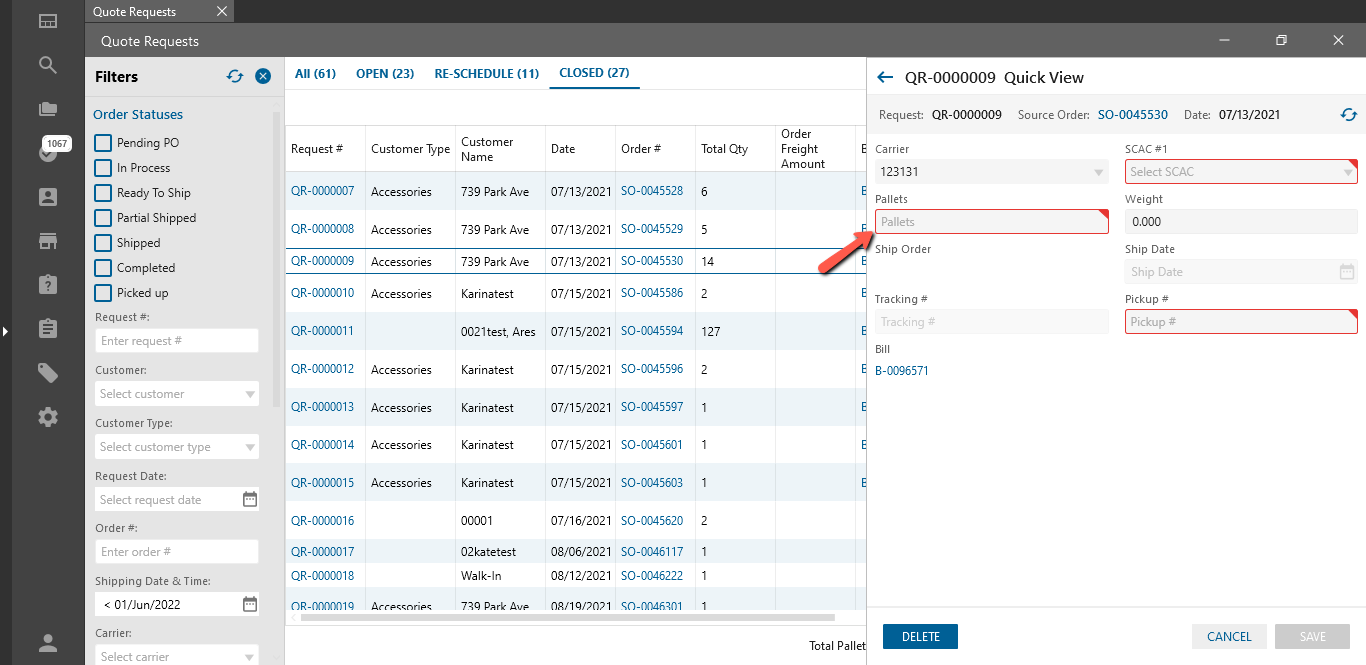Viewport: 1366px width, 665px height.
Task: Open the clipboard list icon in sidebar
Action: (x=48, y=328)
